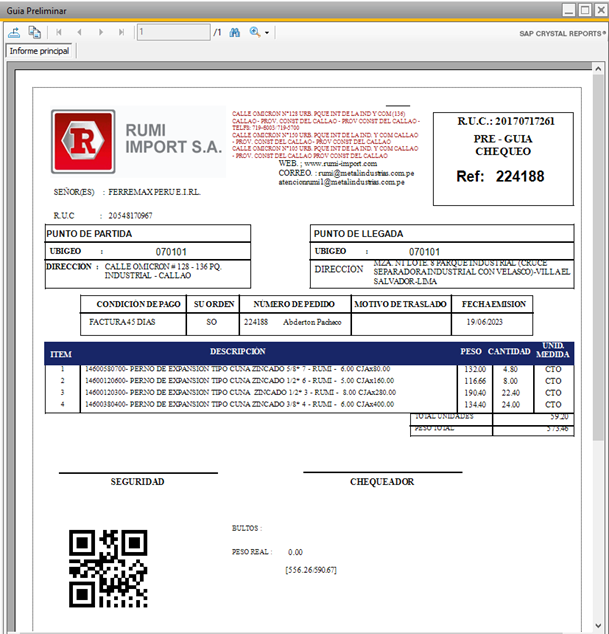This screenshot has width=609, height=634.
Task: Click PUNTO DE PARTIDA heading
Action: coord(89,234)
